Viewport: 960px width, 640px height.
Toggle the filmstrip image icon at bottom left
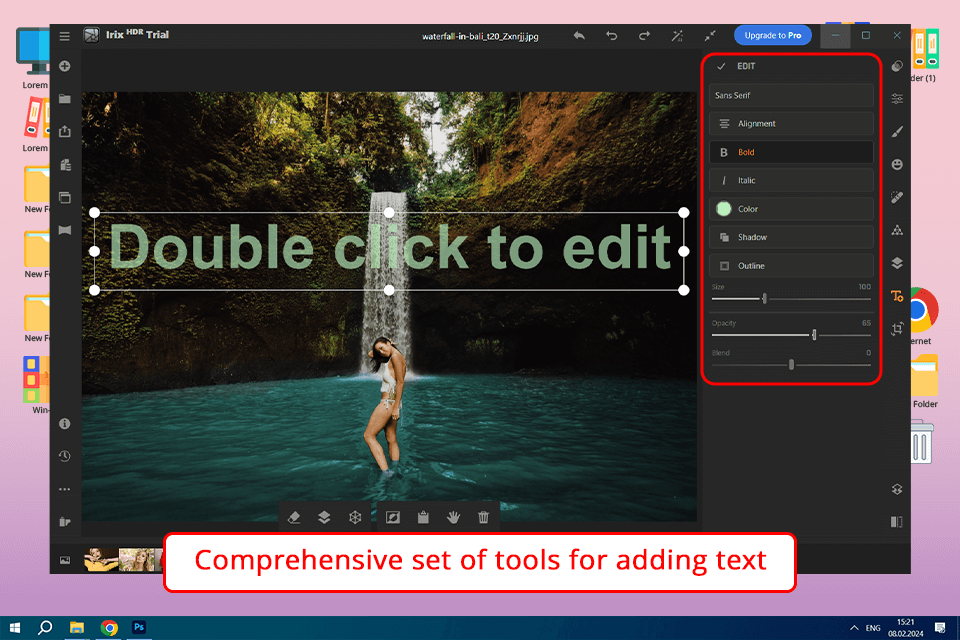click(64, 560)
